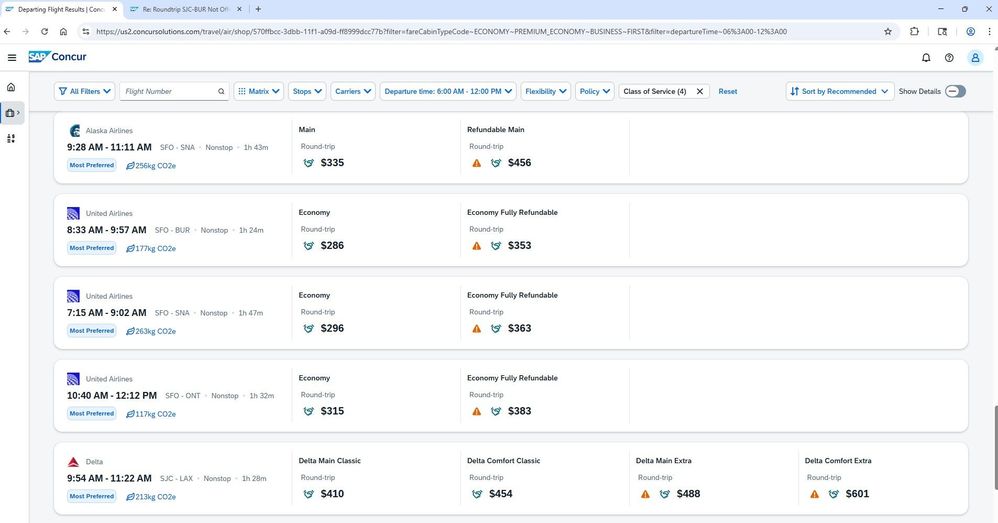Click the page vertical scrollbar thumb

[x=994, y=448]
